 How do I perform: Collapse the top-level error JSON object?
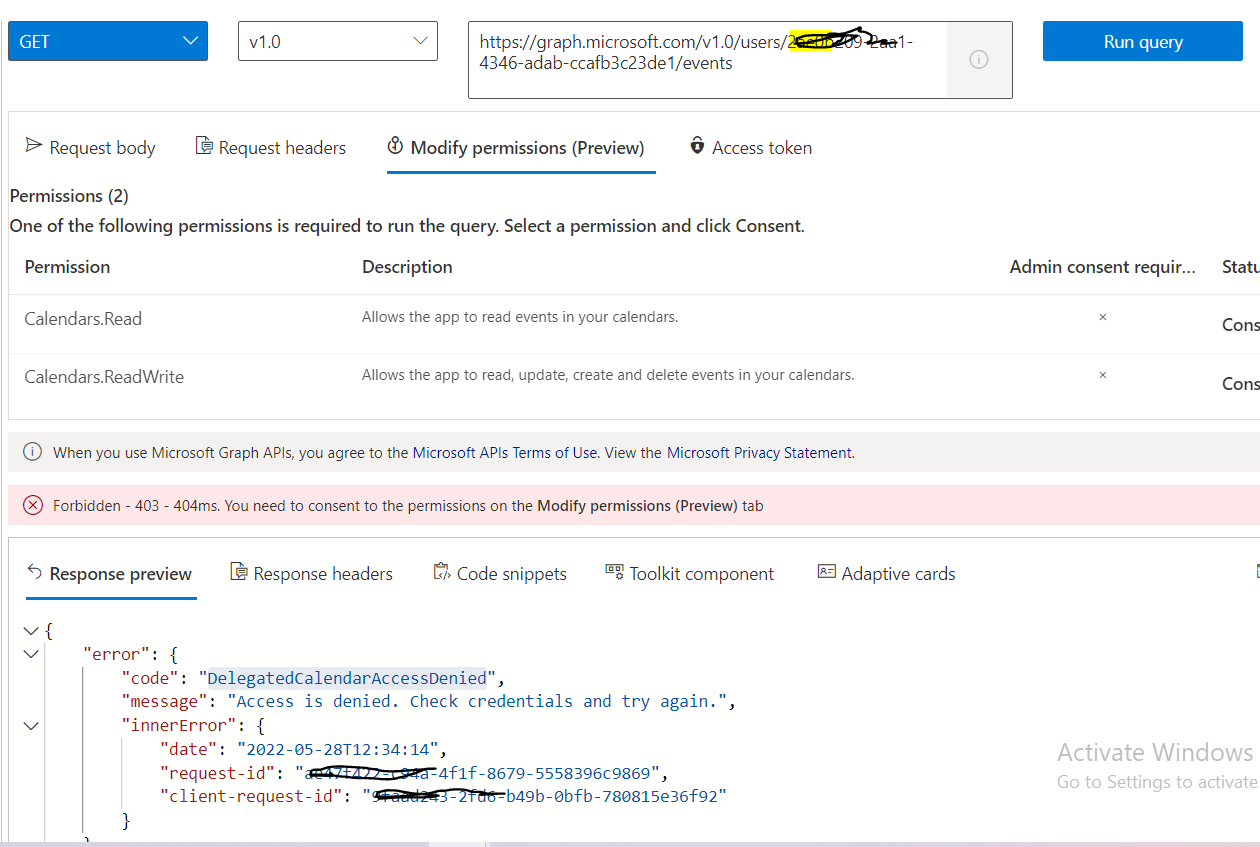(31, 653)
